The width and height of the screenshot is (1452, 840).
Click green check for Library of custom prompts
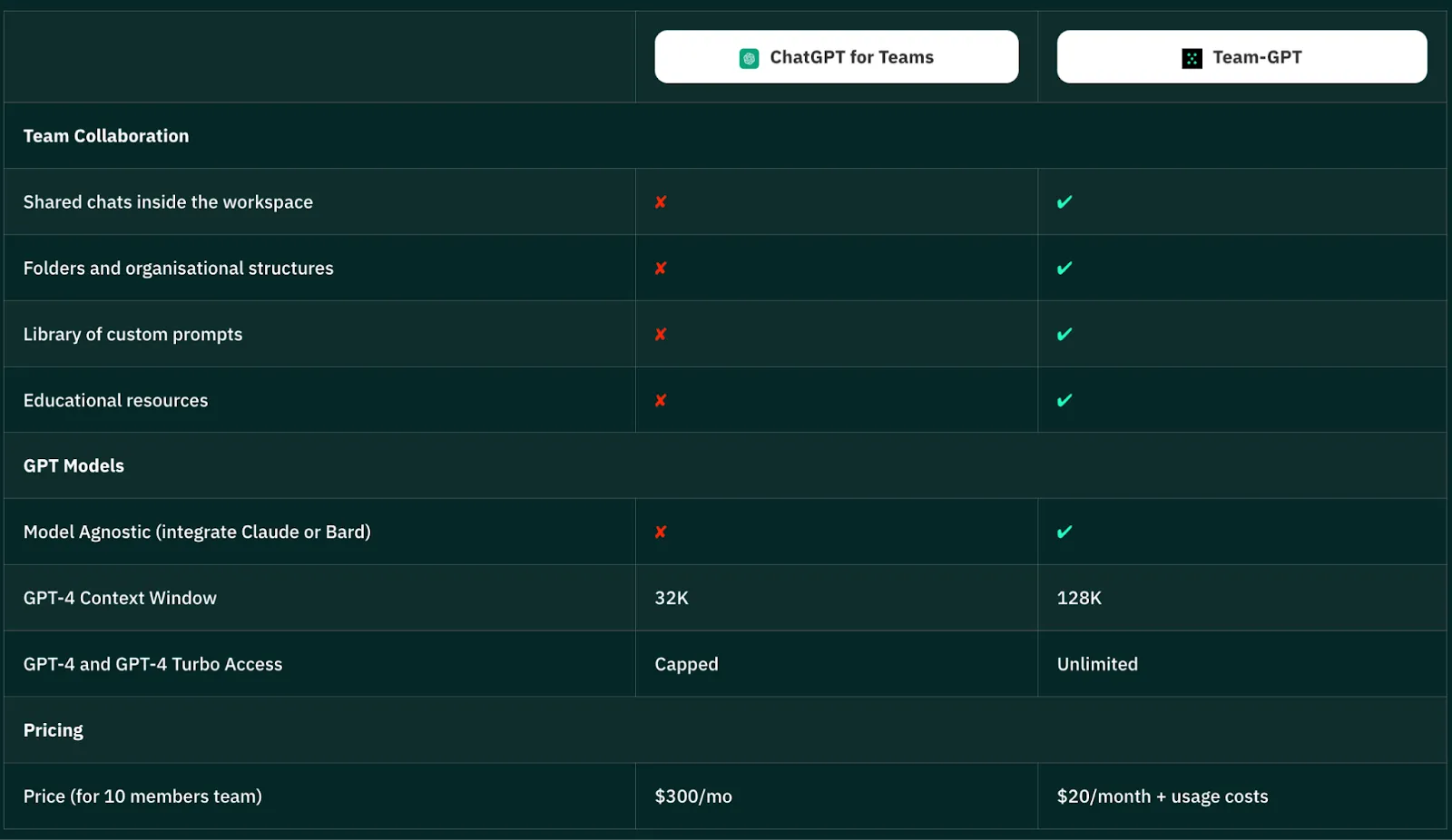click(1064, 334)
